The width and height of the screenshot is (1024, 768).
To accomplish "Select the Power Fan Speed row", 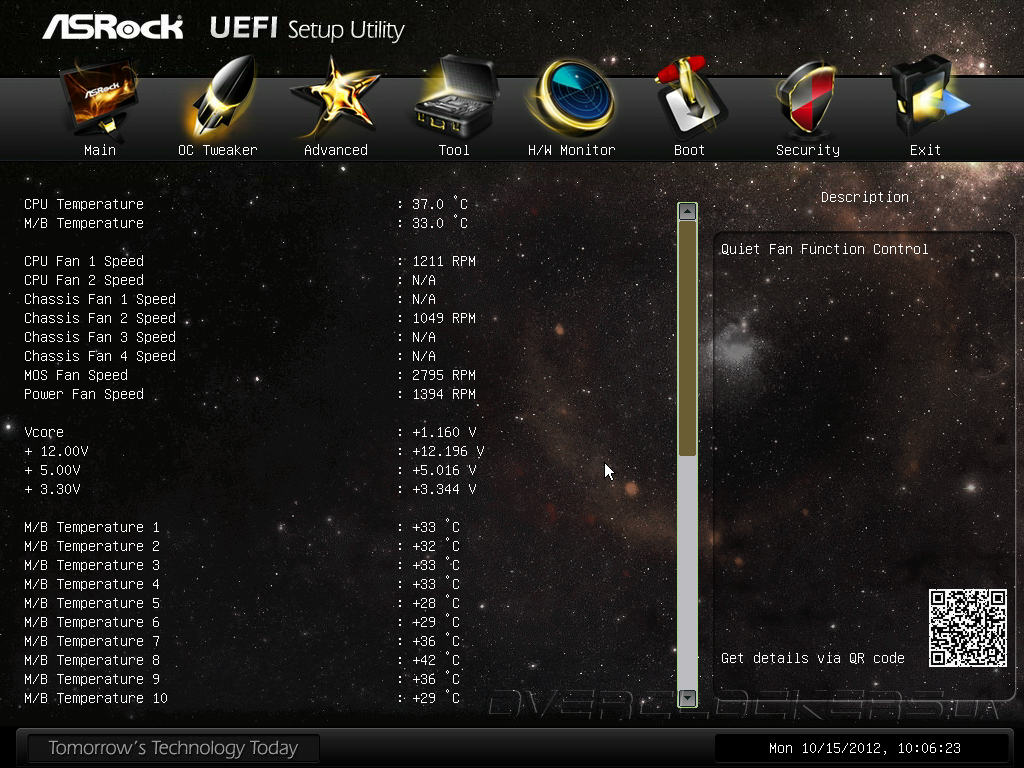I will click(x=250, y=394).
